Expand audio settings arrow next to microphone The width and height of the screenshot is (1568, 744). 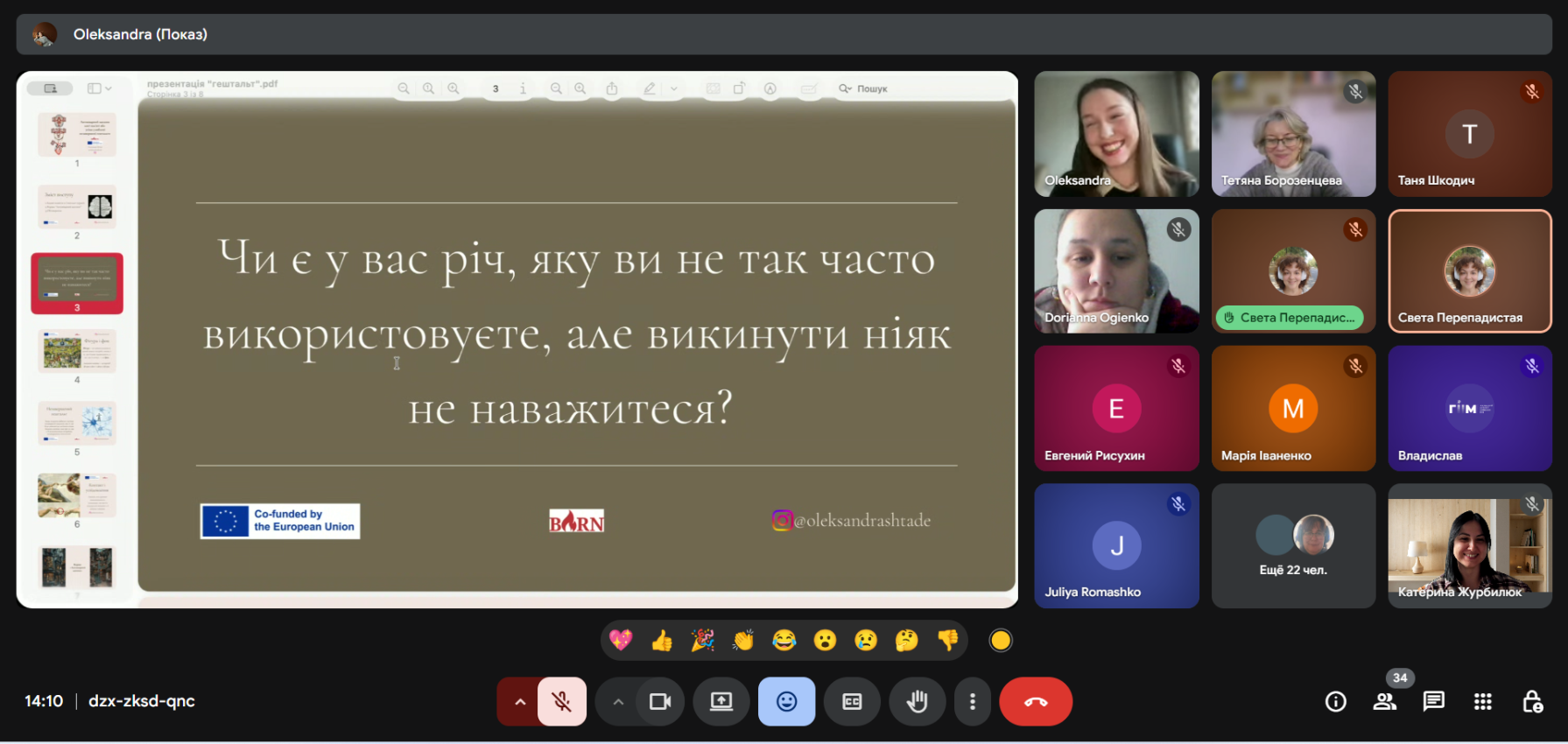pyautogui.click(x=519, y=701)
